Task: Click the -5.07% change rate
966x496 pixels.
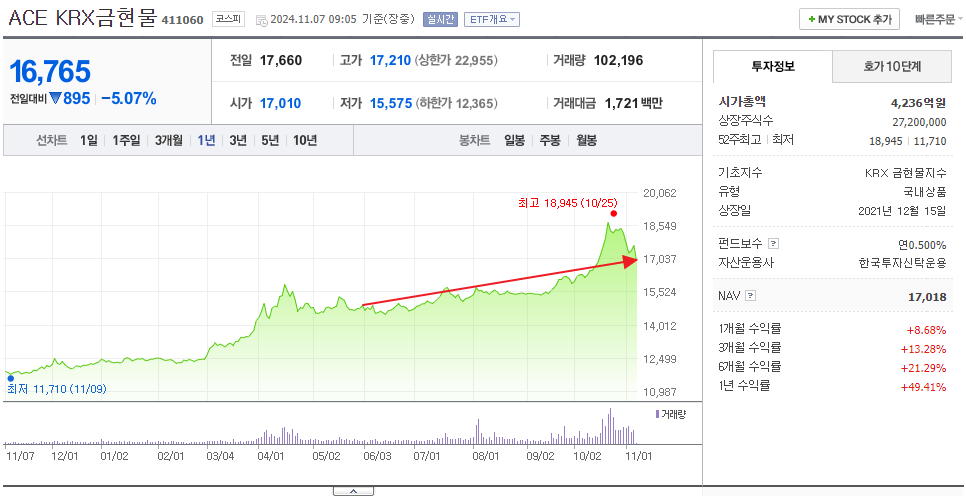Action: (x=129, y=99)
